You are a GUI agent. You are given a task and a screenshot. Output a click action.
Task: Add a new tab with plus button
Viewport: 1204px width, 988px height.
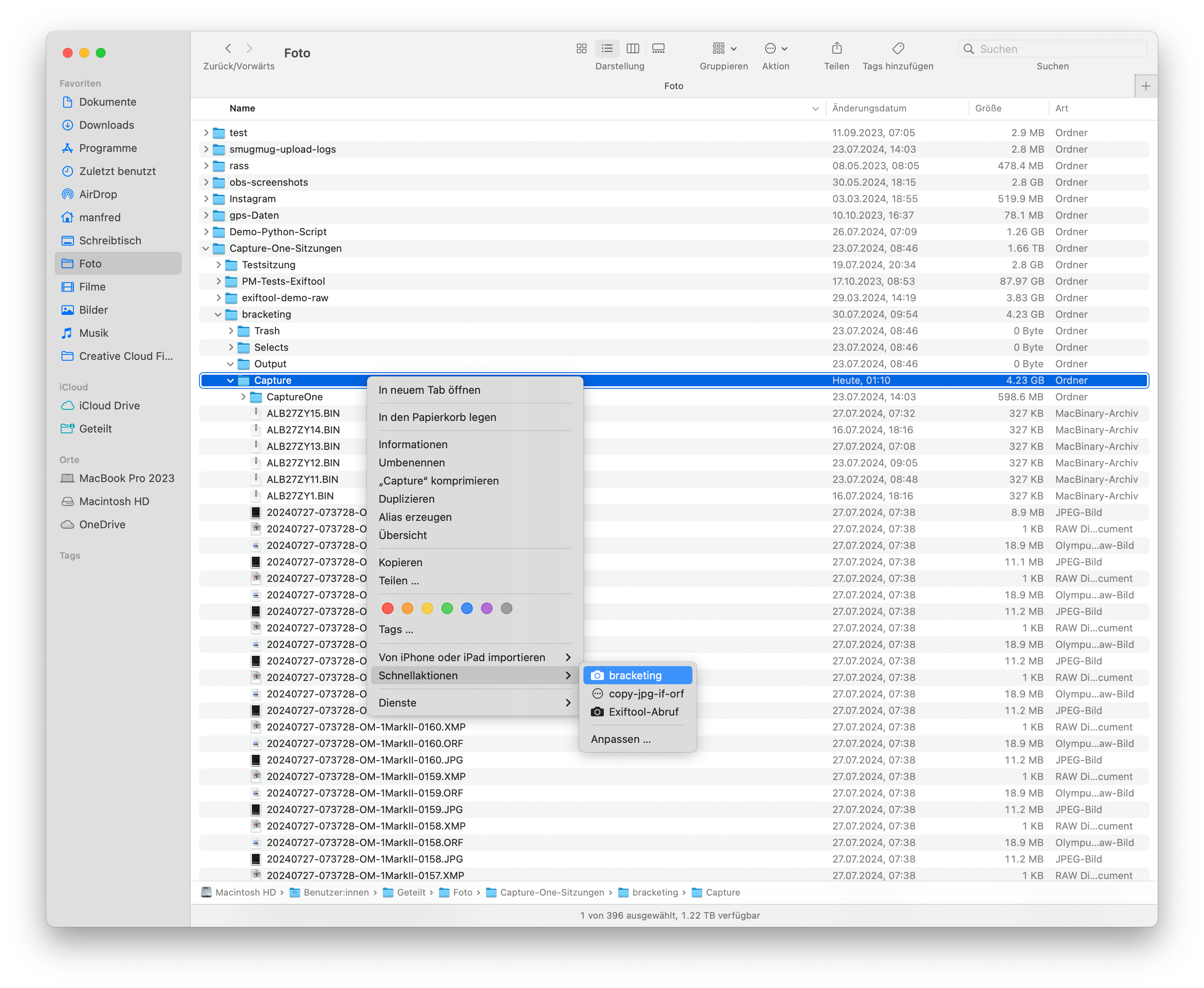[x=1145, y=86]
